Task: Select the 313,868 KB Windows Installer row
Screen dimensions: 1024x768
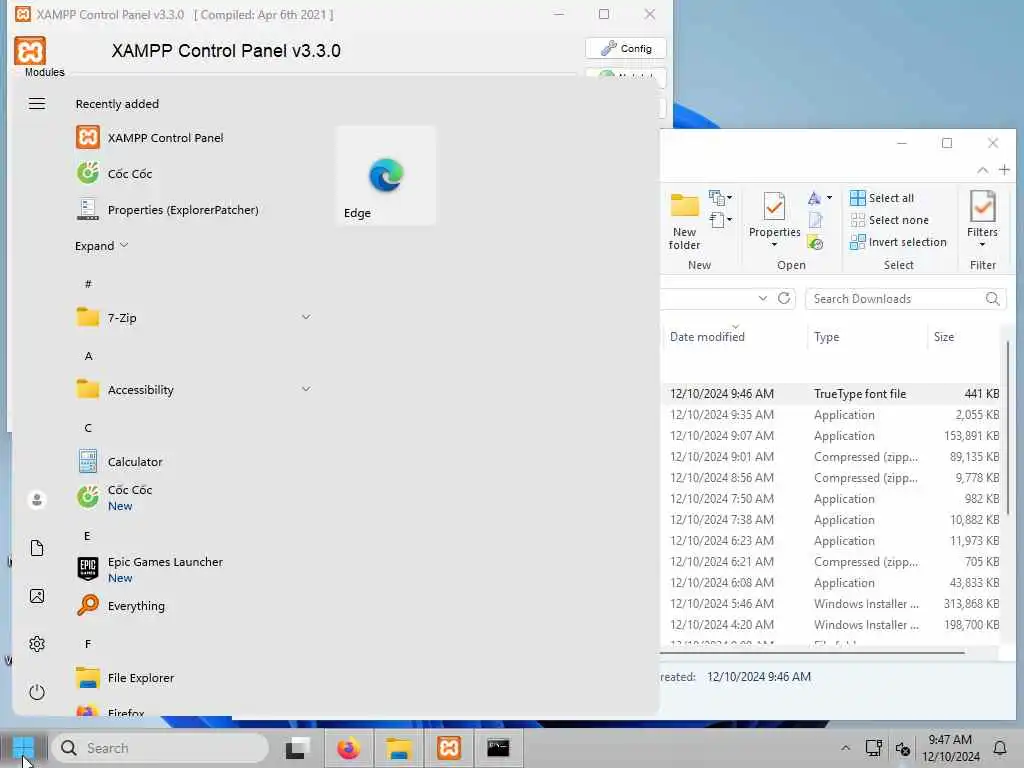Action: pyautogui.click(x=831, y=603)
